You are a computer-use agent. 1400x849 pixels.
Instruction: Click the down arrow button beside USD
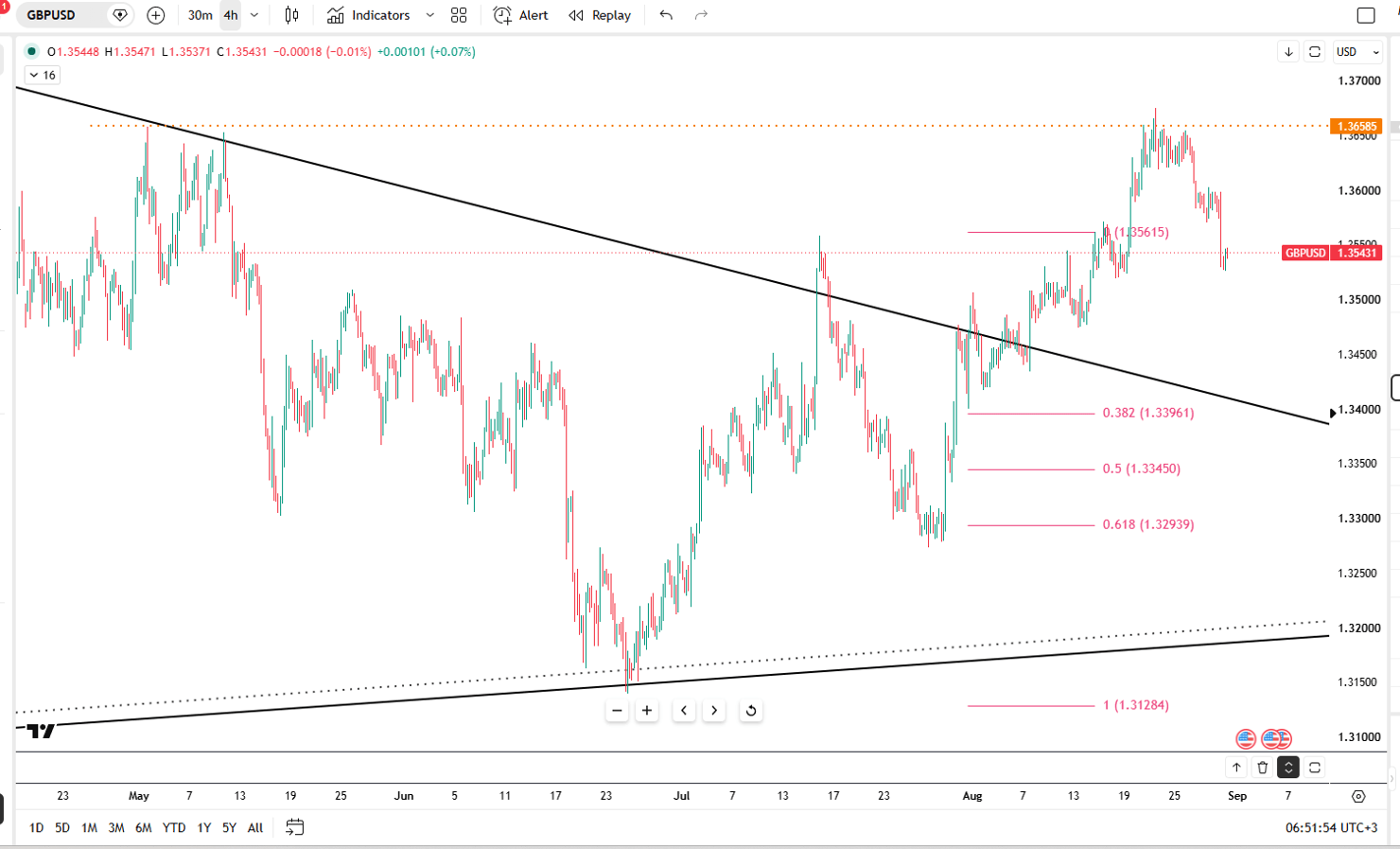pos(1288,52)
